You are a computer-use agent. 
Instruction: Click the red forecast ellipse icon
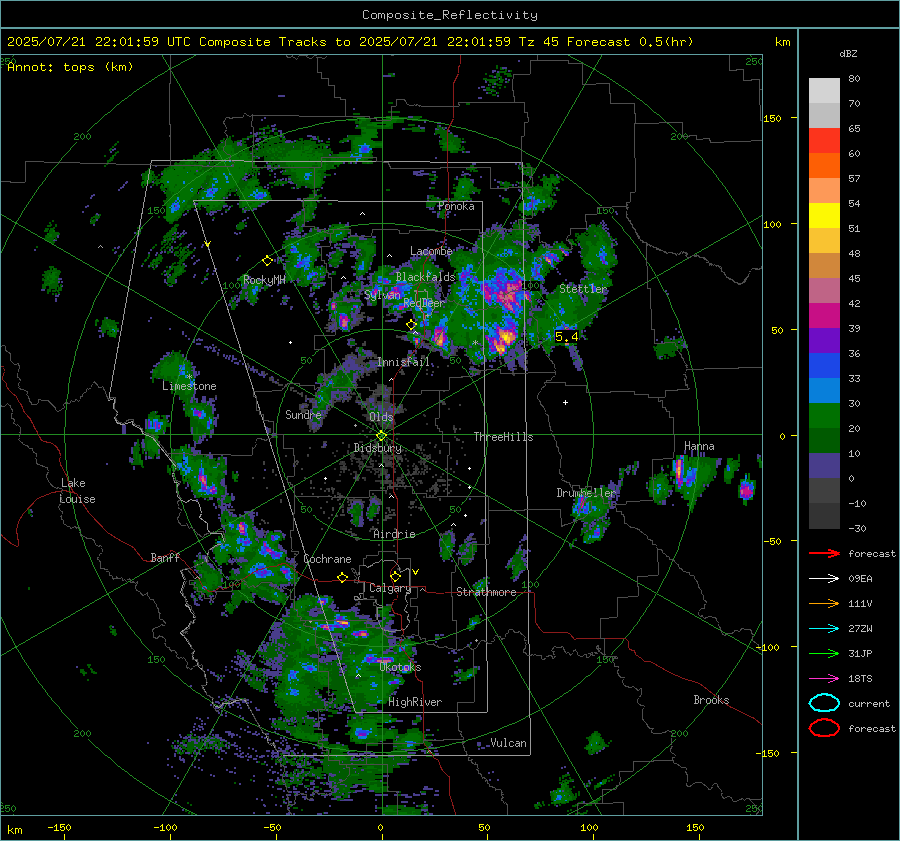(824, 728)
